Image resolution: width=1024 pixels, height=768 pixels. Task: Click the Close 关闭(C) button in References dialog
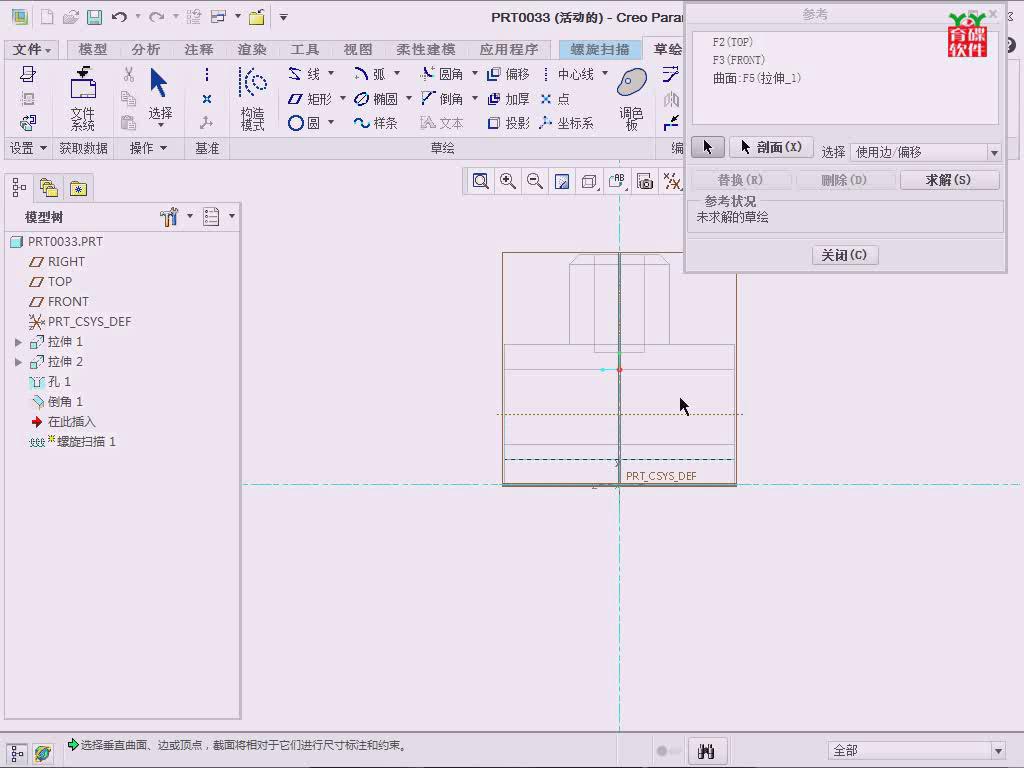tap(845, 255)
